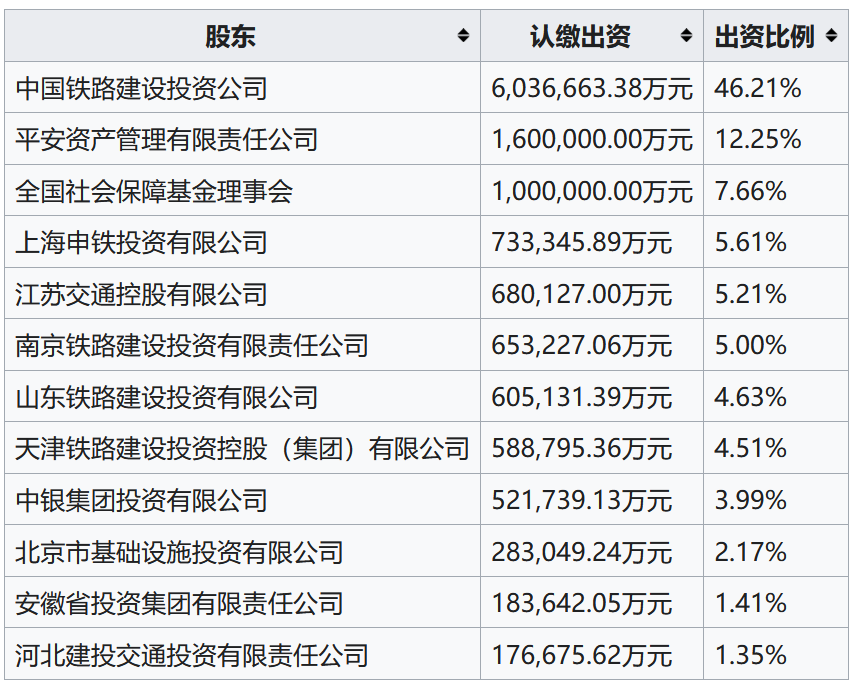Select the 山东铁路建设投资有限公司 cell
Image resolution: width=856 pixels, height=692 pixels.
[x=242, y=396]
